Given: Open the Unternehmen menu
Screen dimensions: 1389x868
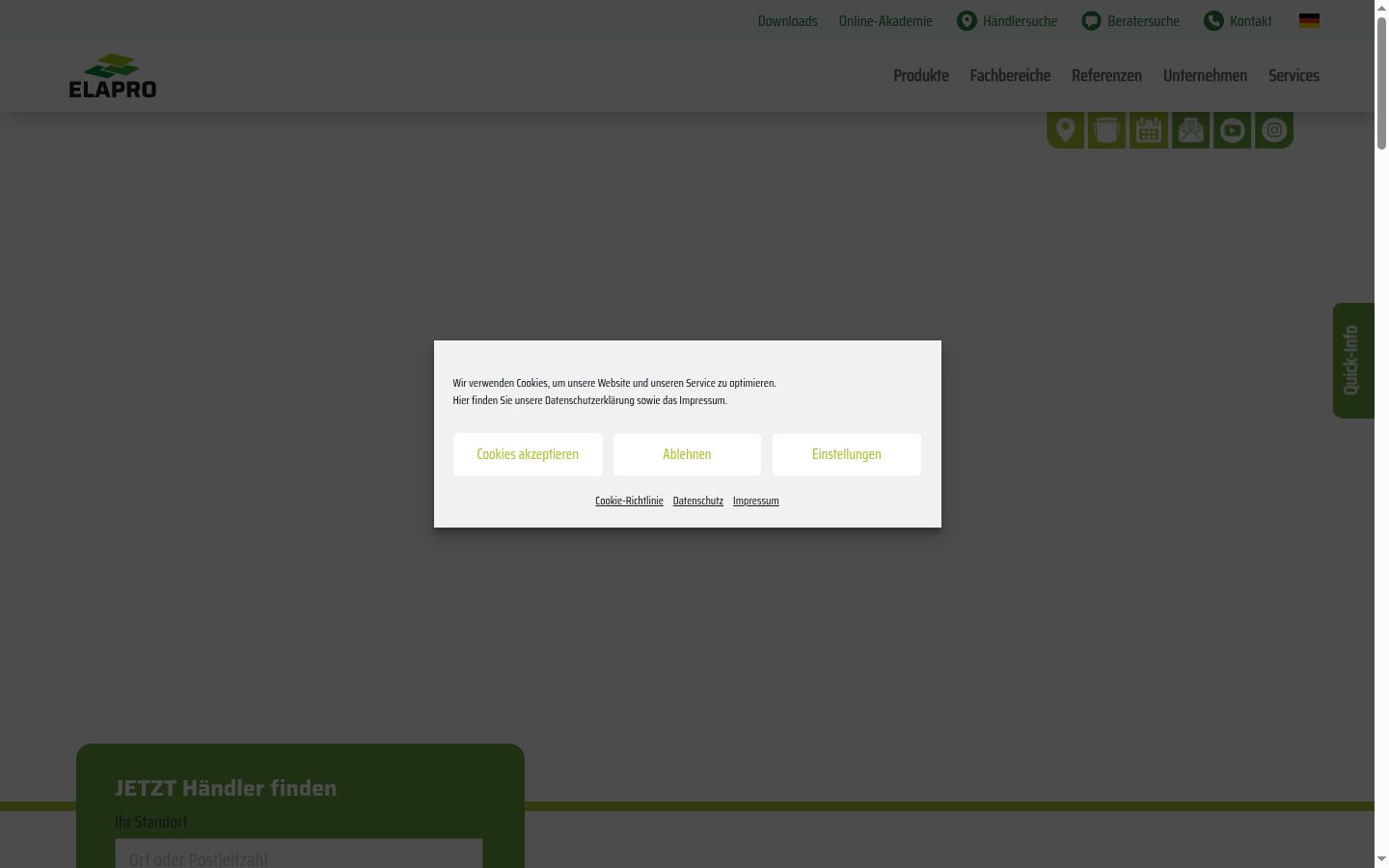Looking at the screenshot, I should point(1205,75).
